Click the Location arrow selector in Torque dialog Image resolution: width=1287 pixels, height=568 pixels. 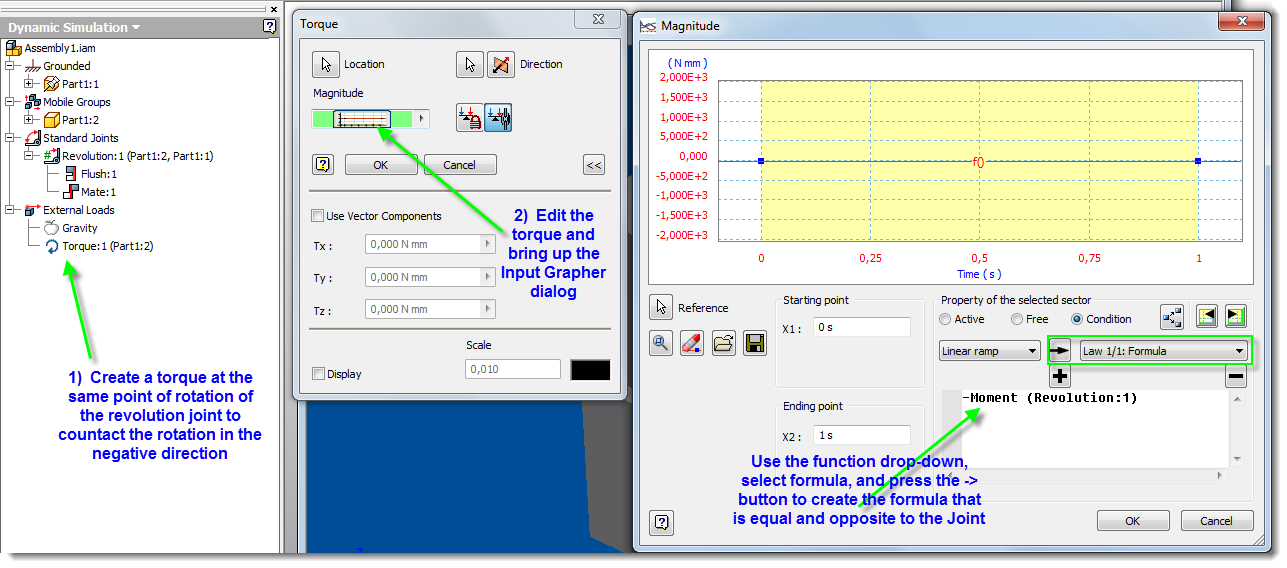coord(326,65)
